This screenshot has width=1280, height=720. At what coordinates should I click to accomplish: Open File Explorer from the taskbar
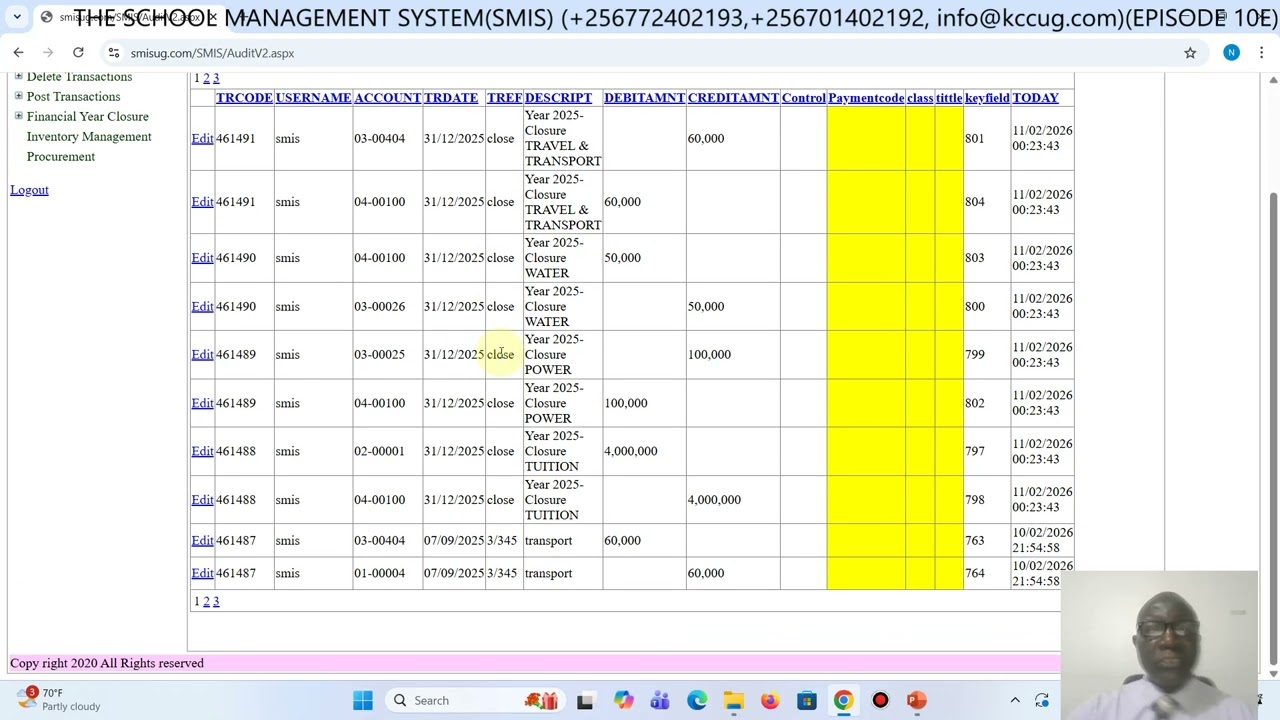point(734,701)
